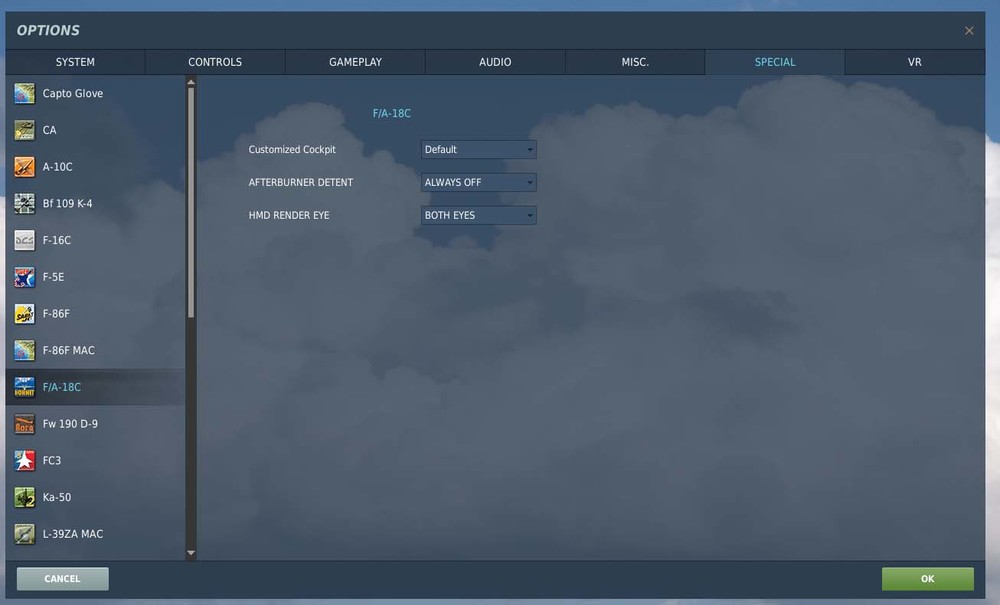Click the F-86F Sabre icon
Image resolution: width=1000 pixels, height=605 pixels.
pyautogui.click(x=24, y=314)
